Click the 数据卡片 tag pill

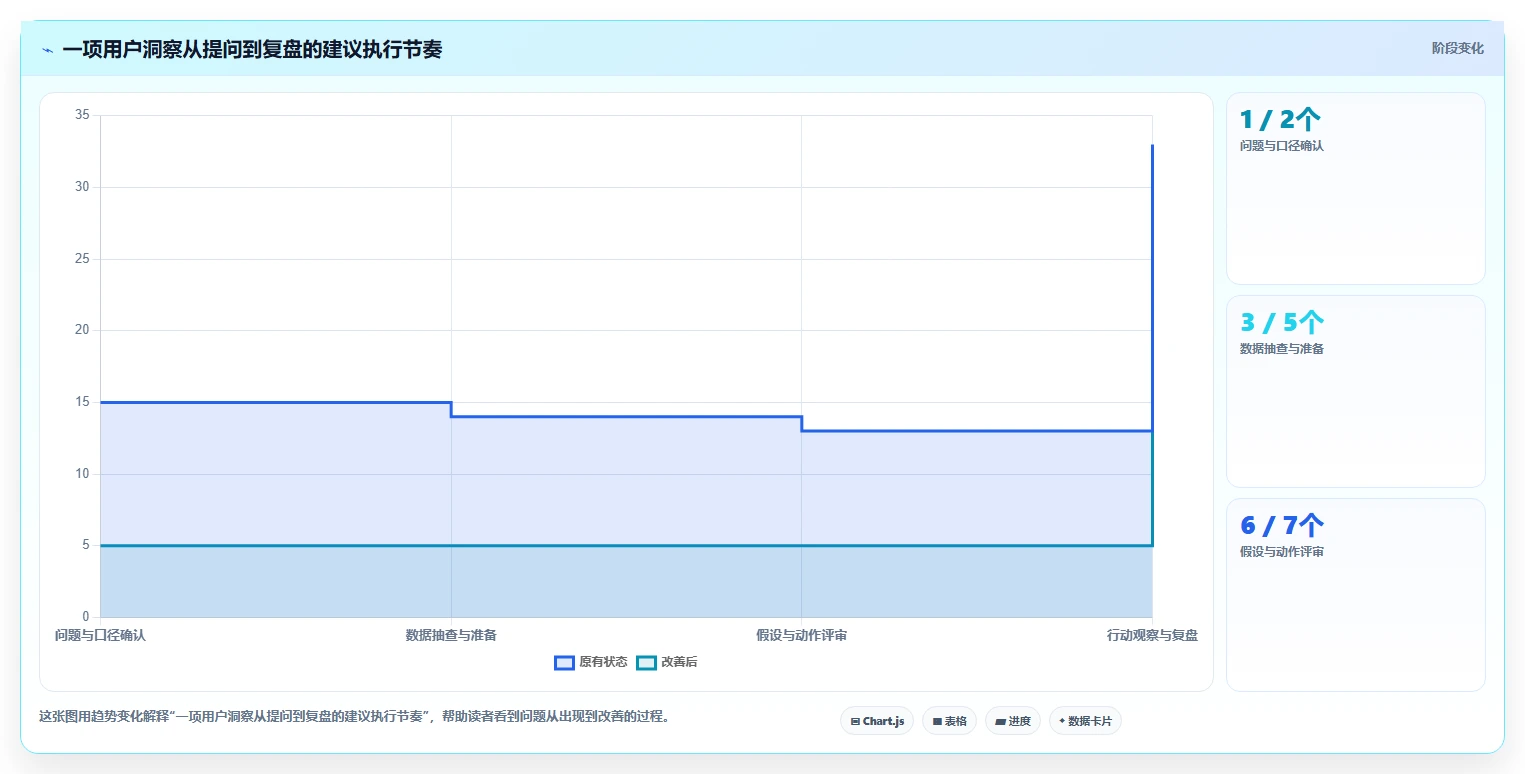click(x=1085, y=721)
